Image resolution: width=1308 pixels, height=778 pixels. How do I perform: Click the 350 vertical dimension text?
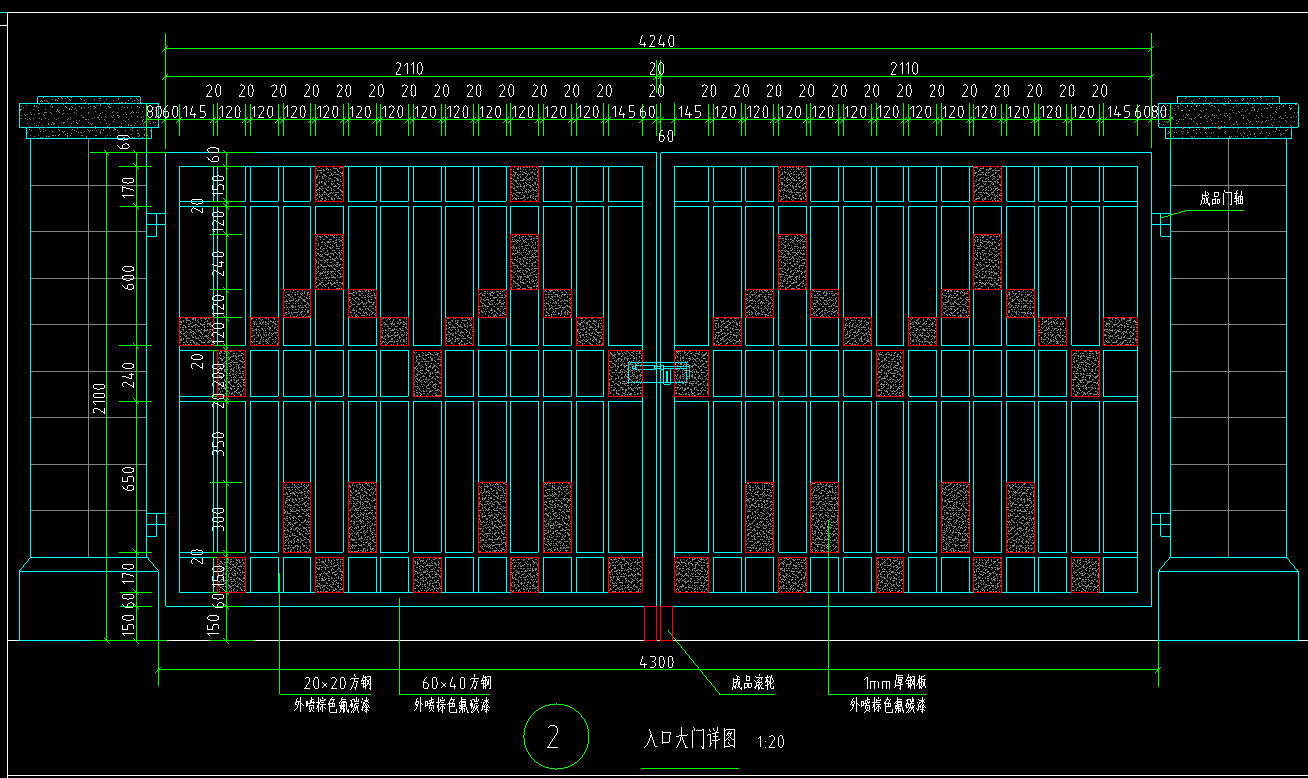[219, 443]
